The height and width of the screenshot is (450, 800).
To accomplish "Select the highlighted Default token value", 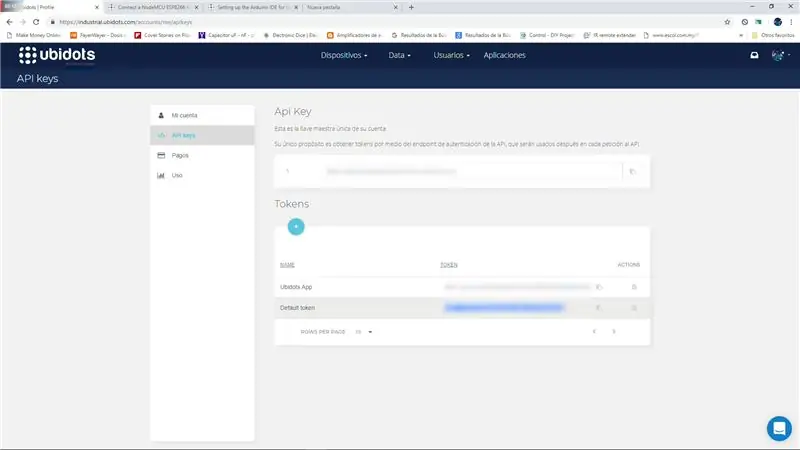I will [x=504, y=308].
